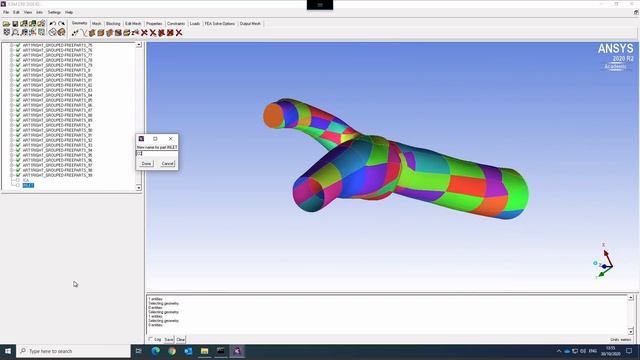Expand tree node FREEPARTS_83
Image resolution: width=640 pixels, height=360 pixels.
12,90
